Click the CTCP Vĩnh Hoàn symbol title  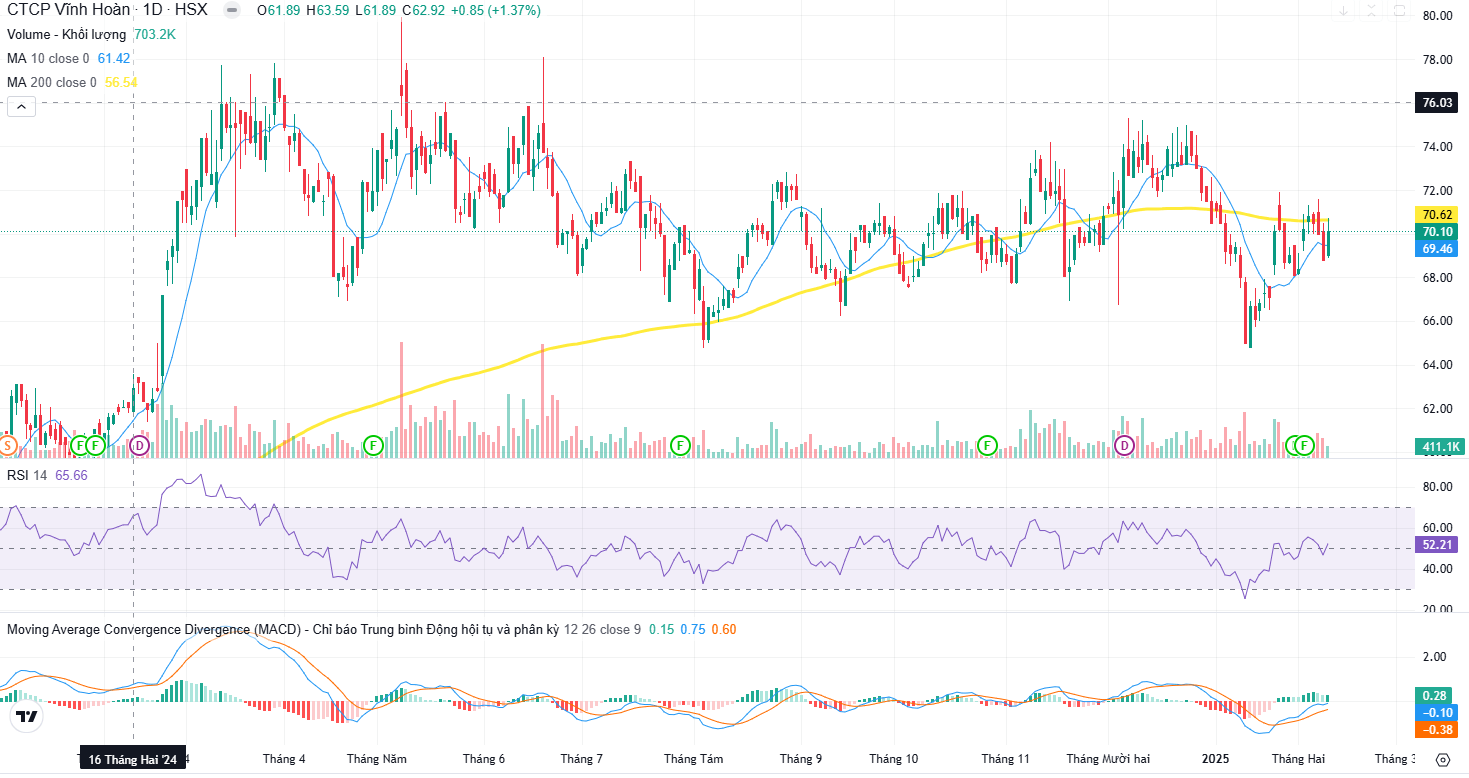coord(68,10)
